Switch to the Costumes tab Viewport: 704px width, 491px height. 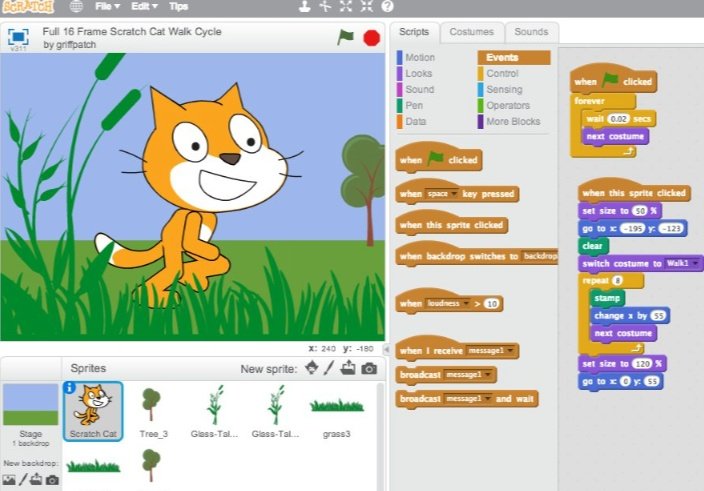point(471,32)
